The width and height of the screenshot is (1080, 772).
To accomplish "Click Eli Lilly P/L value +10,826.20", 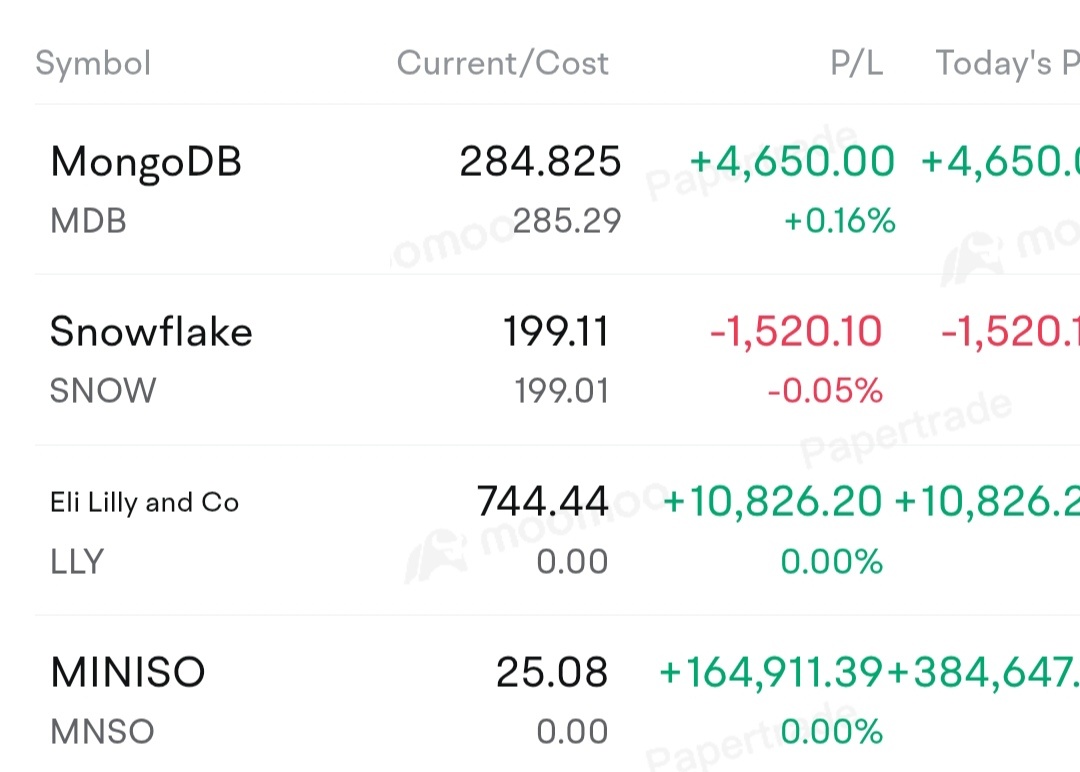I will coord(772,501).
